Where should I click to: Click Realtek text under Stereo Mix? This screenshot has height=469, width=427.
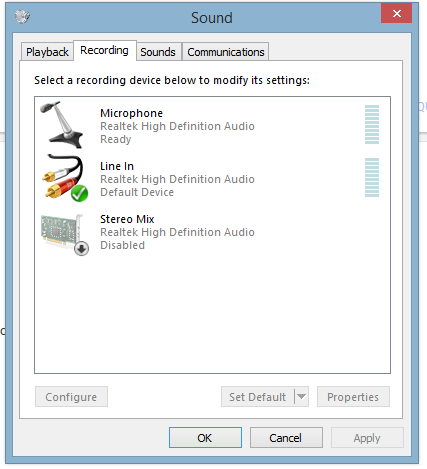177,232
